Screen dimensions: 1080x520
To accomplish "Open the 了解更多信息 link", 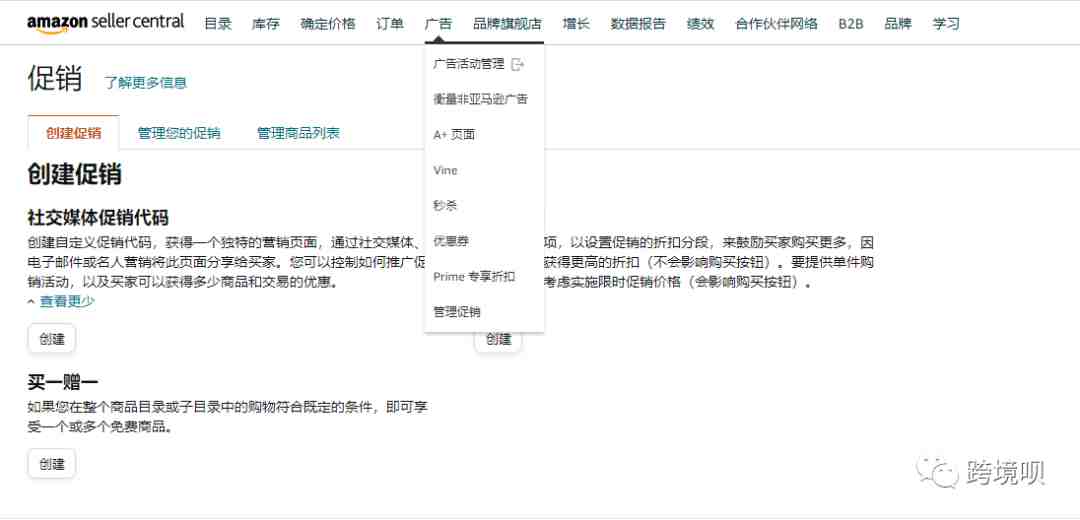I will click(145, 83).
